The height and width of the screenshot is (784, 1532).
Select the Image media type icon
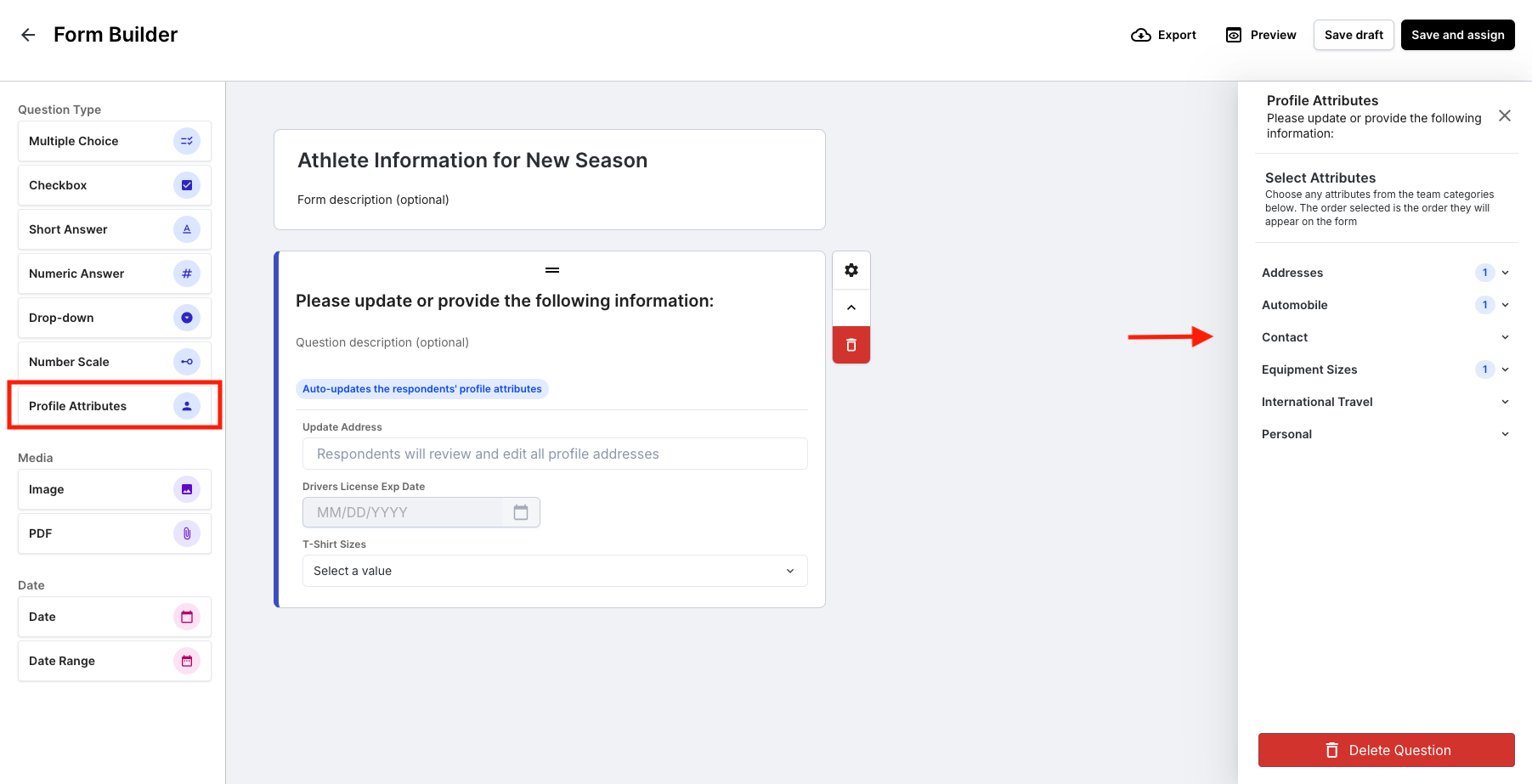(187, 489)
